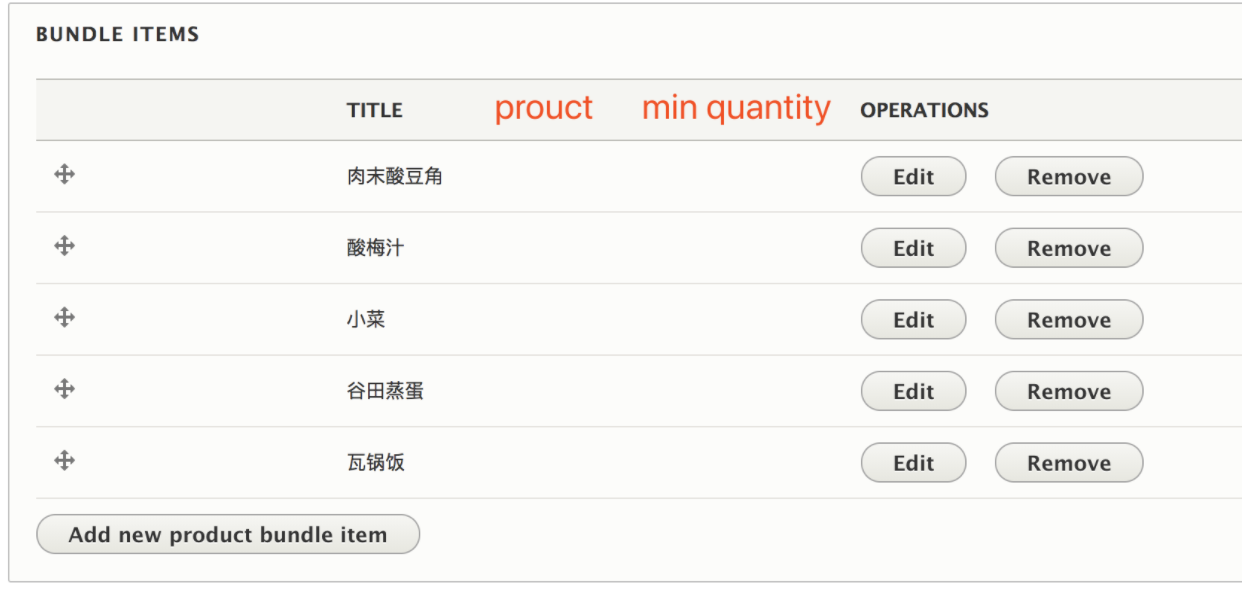Edit the 瓦锅饭 bundle item

tap(913, 463)
